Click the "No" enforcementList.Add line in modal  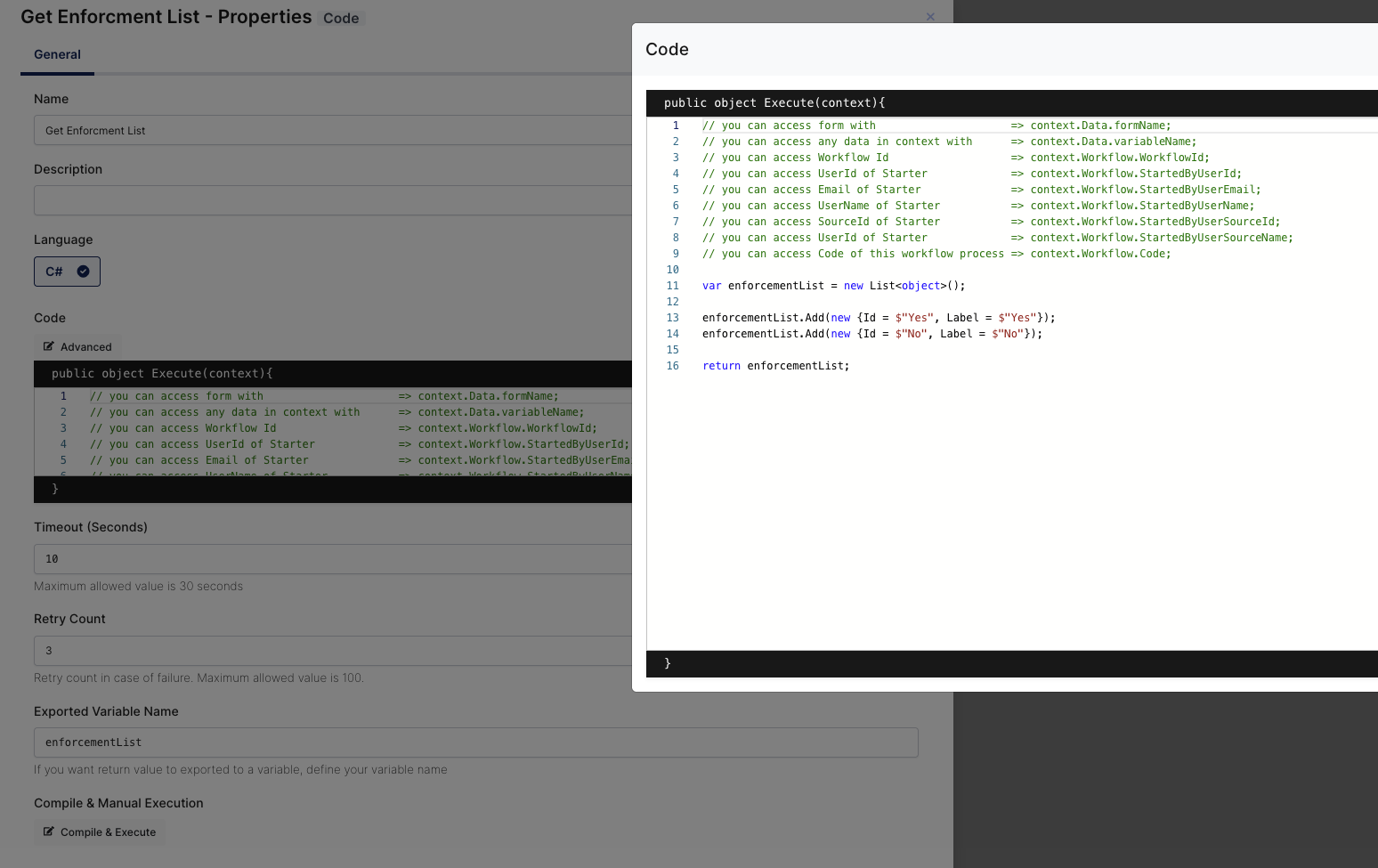point(871,334)
